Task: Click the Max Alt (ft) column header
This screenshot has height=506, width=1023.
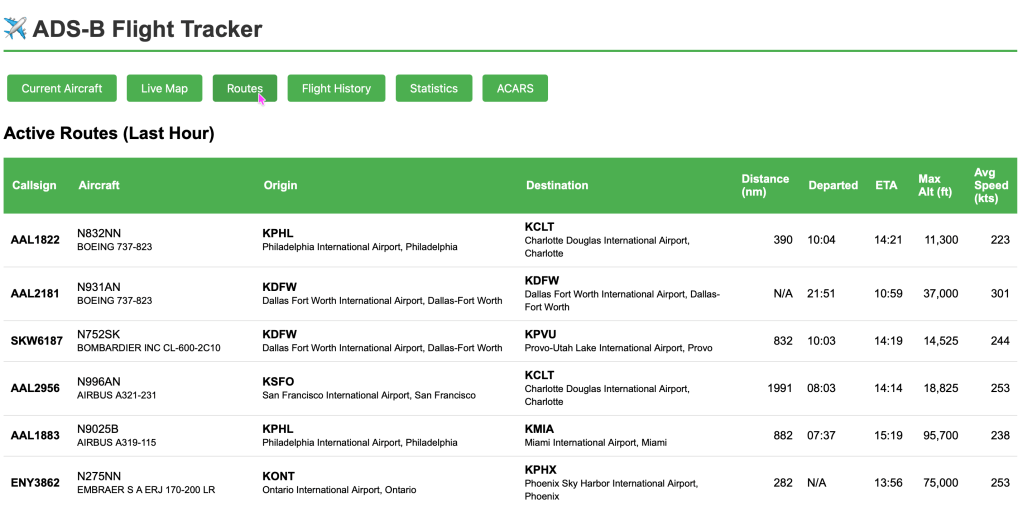Action: 935,185
